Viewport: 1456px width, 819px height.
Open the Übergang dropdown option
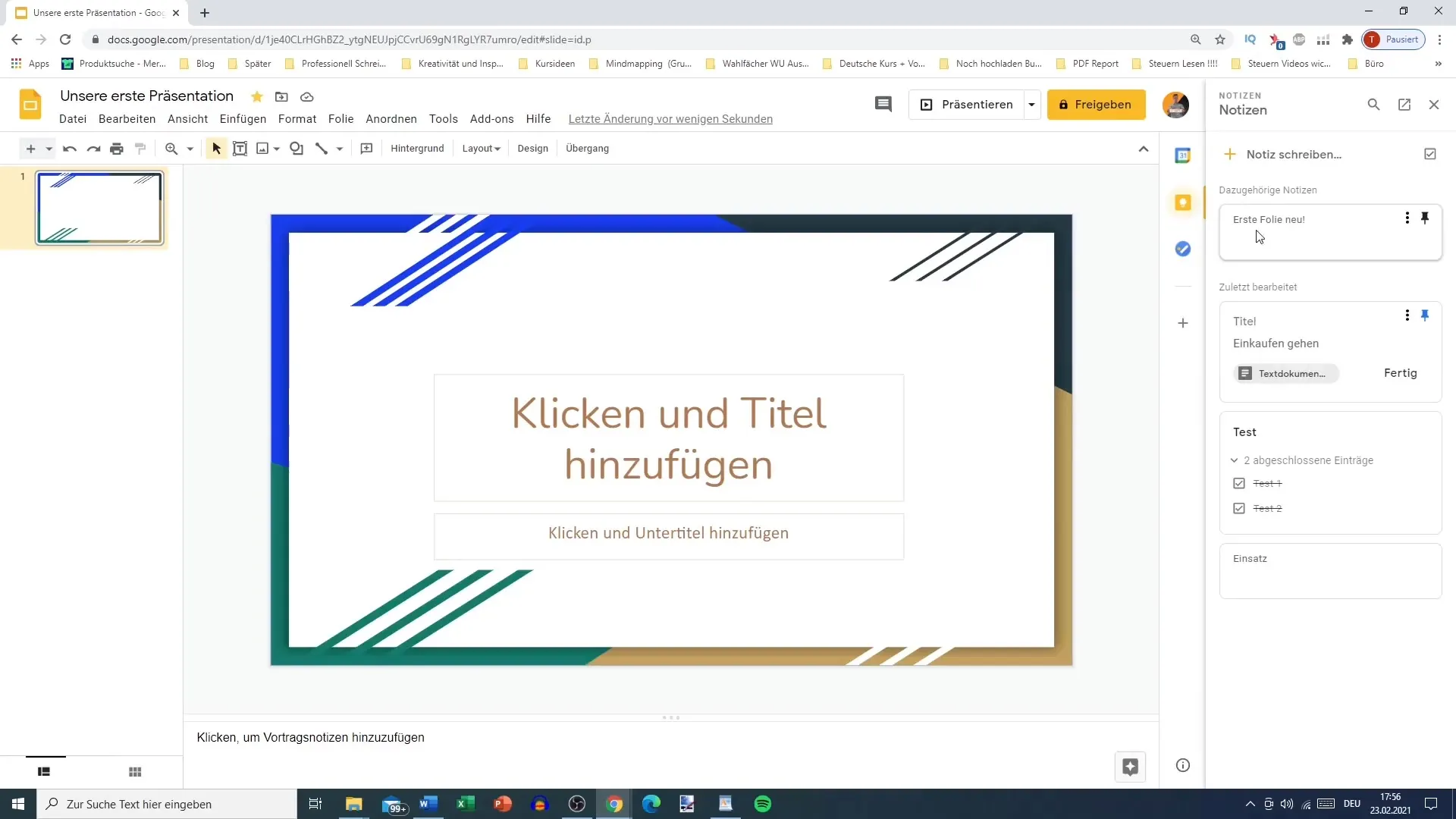[x=587, y=148]
